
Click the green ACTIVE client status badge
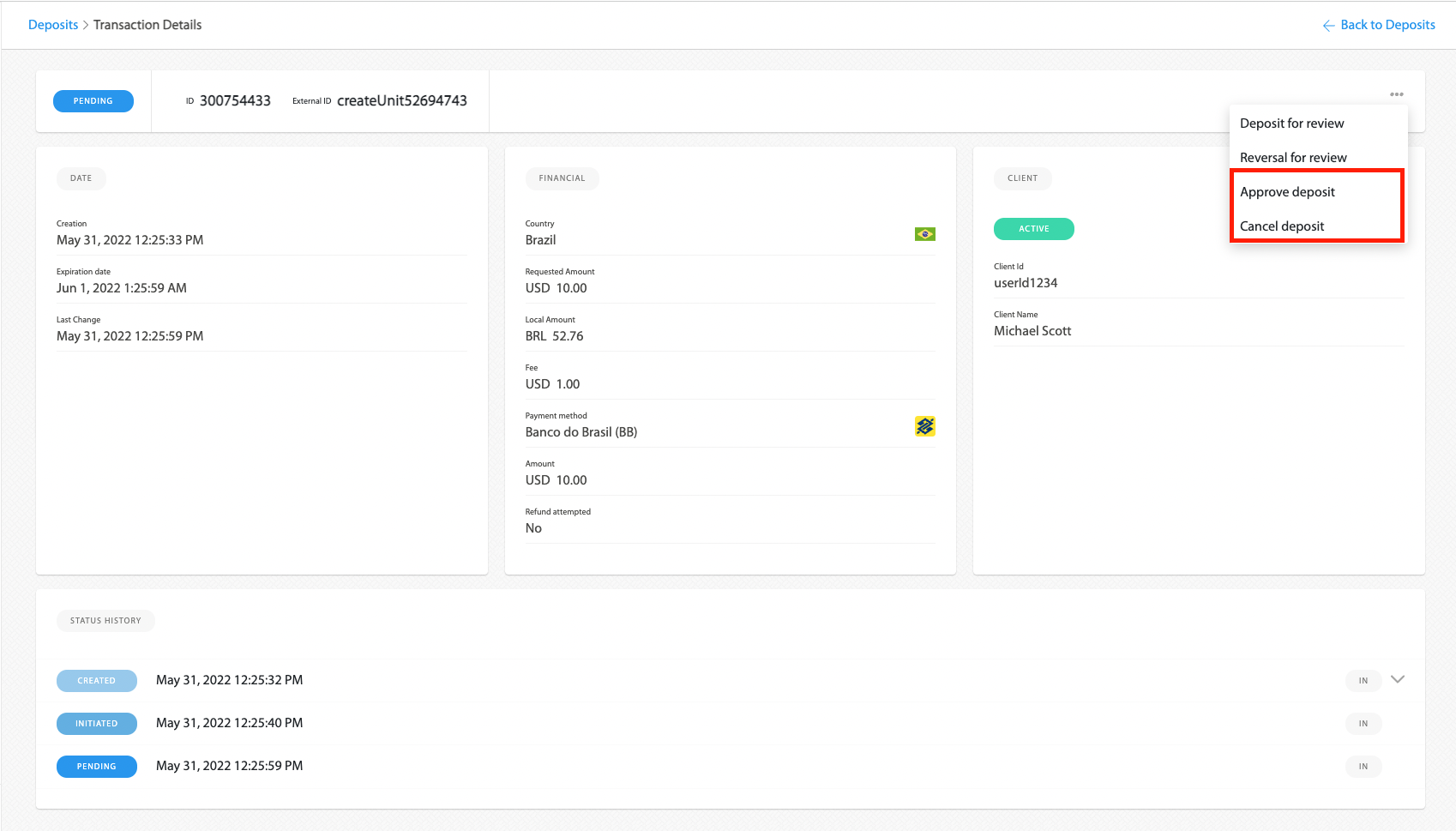coord(1033,229)
